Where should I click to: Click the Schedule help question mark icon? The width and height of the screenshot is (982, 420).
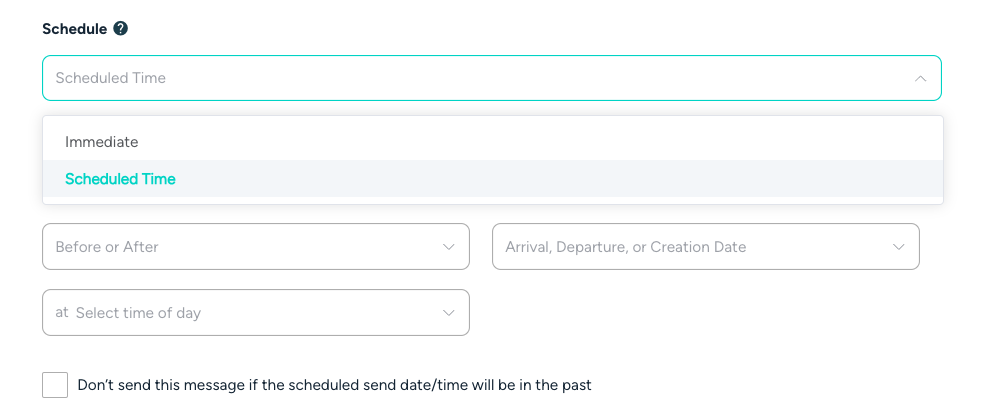pyautogui.click(x=121, y=29)
